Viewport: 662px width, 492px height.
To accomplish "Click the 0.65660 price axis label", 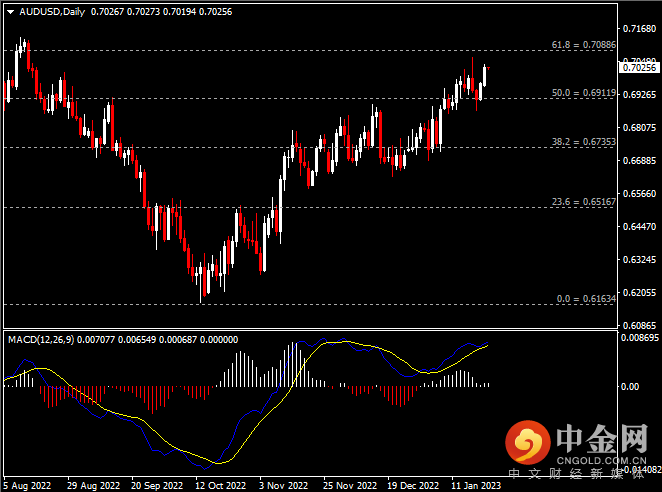I will pos(640,194).
